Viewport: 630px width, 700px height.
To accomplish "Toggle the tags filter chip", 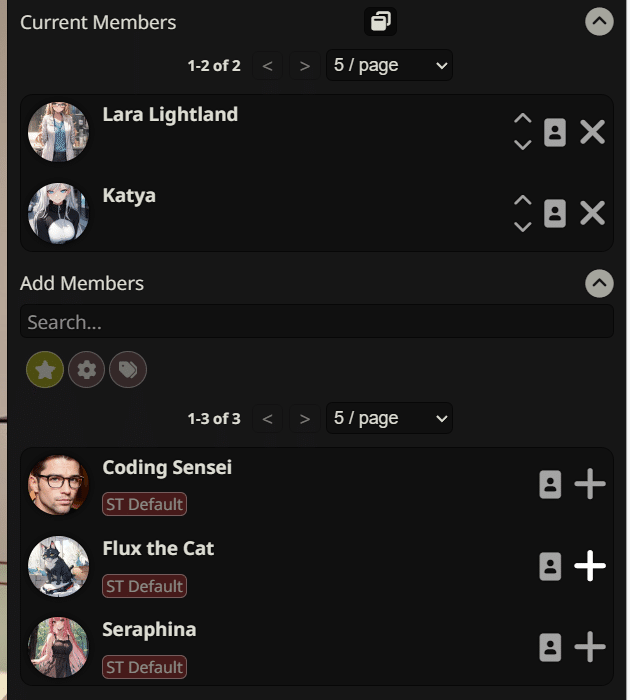I will [128, 370].
